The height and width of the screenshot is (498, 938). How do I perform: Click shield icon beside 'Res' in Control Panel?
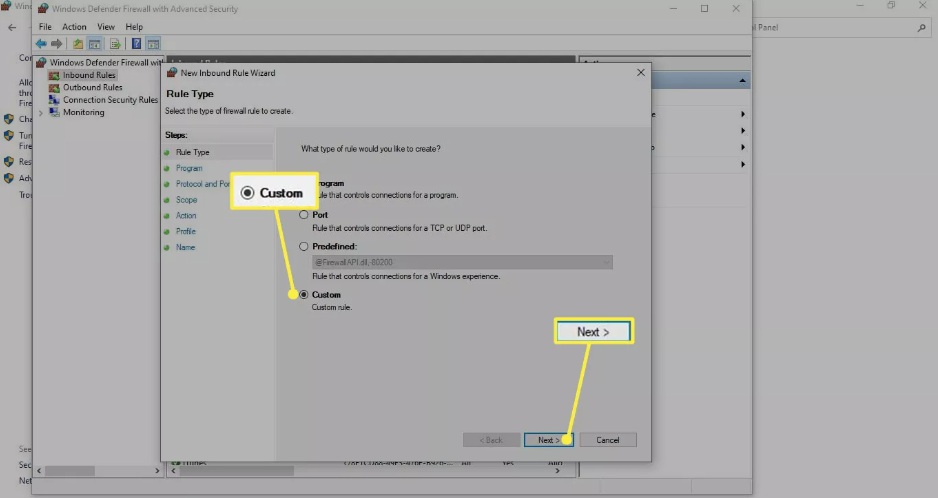(x=8, y=162)
